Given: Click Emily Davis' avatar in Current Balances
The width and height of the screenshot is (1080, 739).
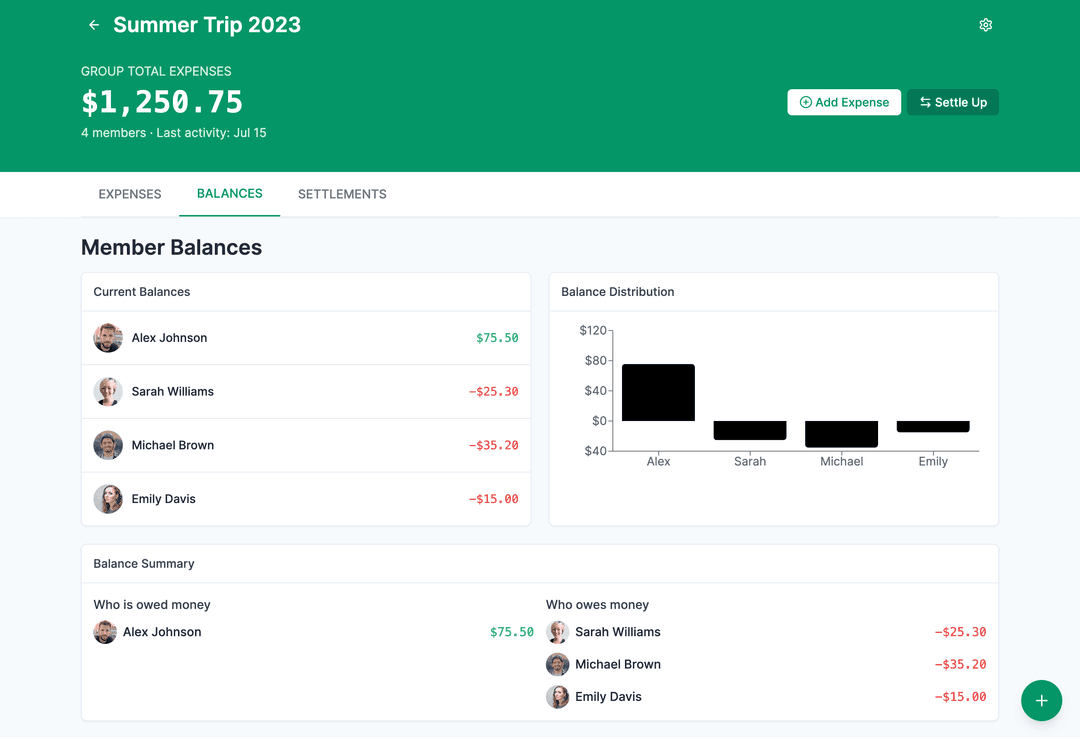Looking at the screenshot, I should click(108, 498).
